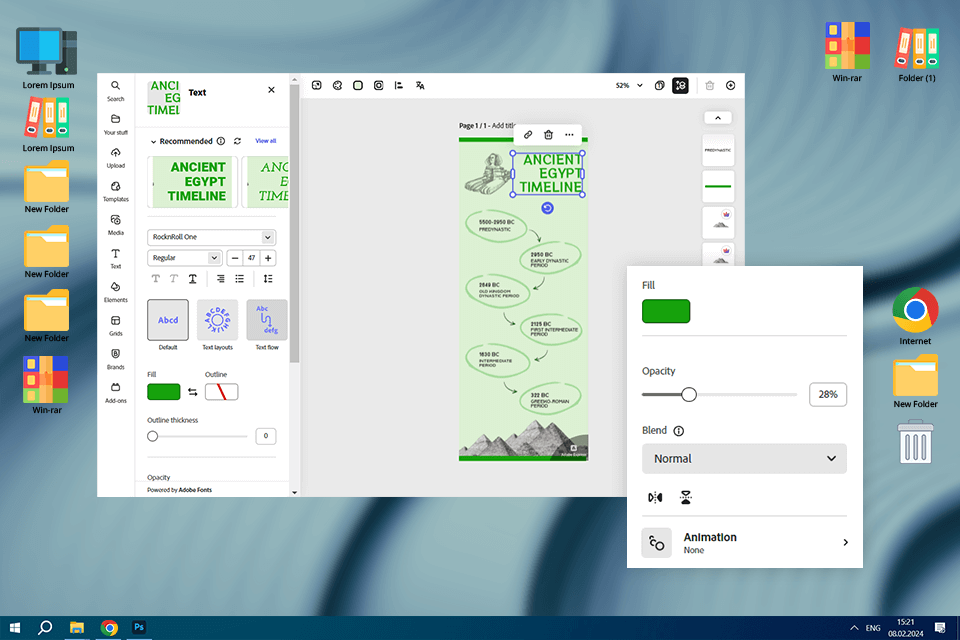Toggle the highlighted layers panel button
Viewport: 960px width, 640px height.
click(680, 86)
